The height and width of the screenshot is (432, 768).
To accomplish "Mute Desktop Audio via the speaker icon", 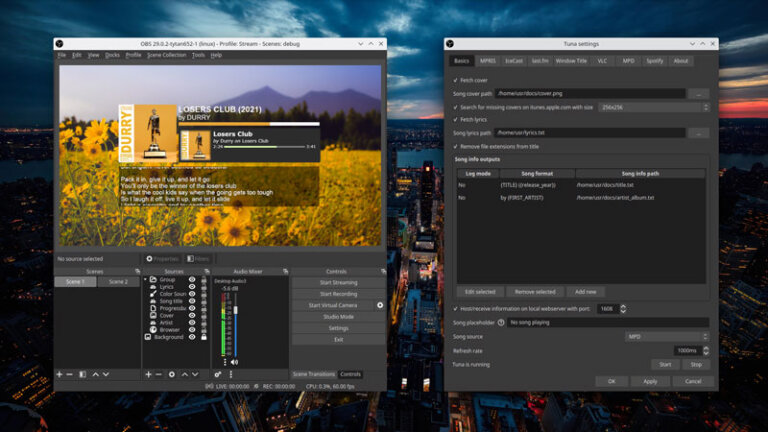I will point(235,361).
